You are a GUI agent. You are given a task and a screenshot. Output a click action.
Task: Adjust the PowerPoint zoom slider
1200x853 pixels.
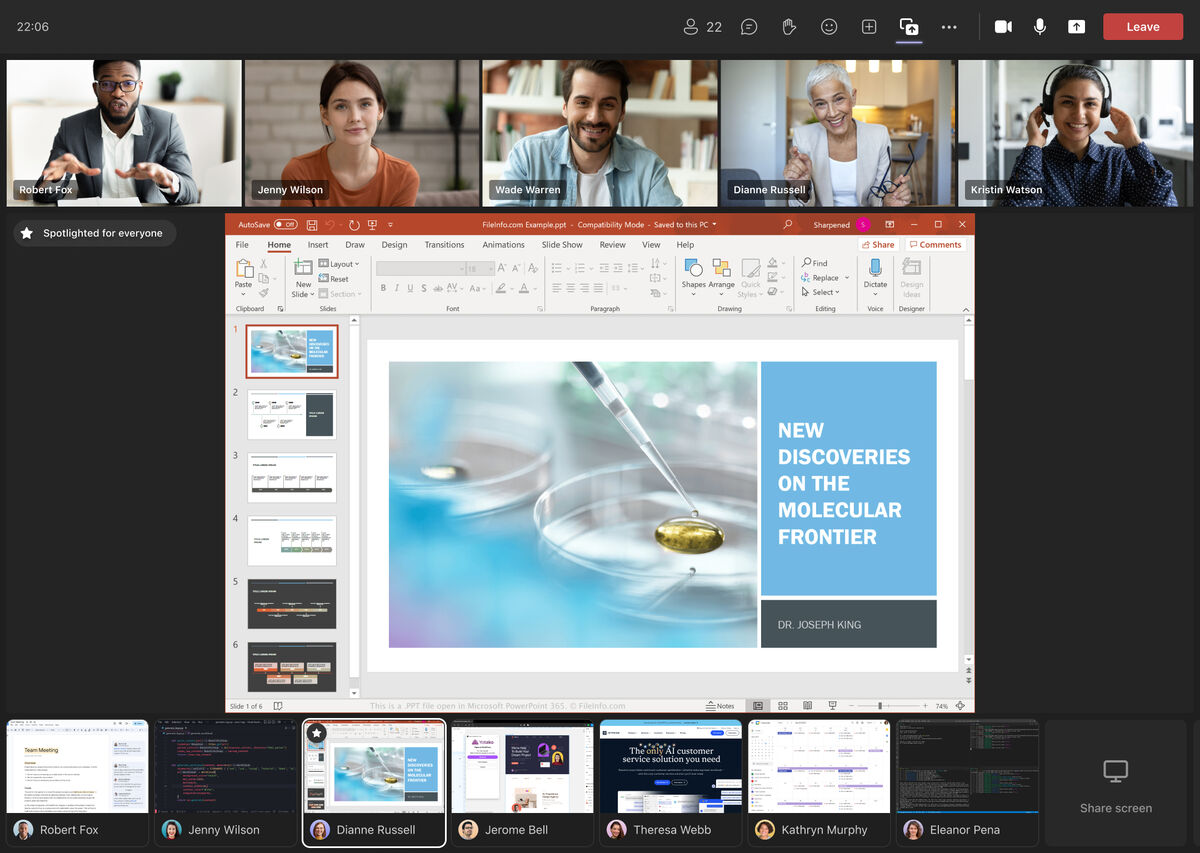pos(879,706)
